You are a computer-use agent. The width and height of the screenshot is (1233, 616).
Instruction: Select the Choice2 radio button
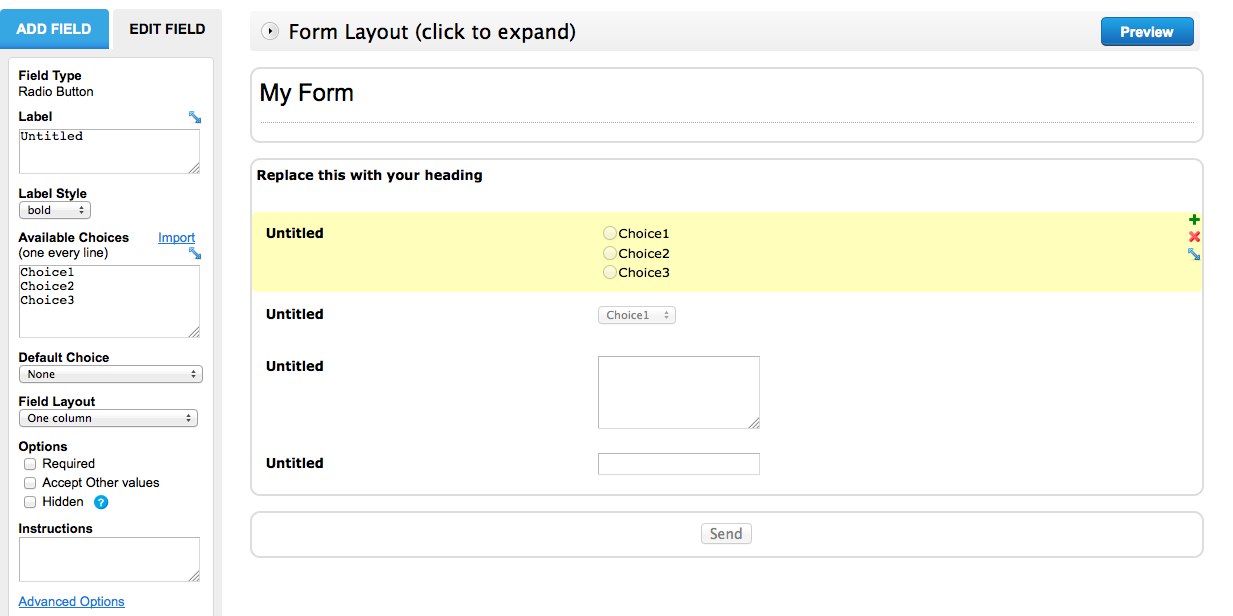pyautogui.click(x=609, y=253)
